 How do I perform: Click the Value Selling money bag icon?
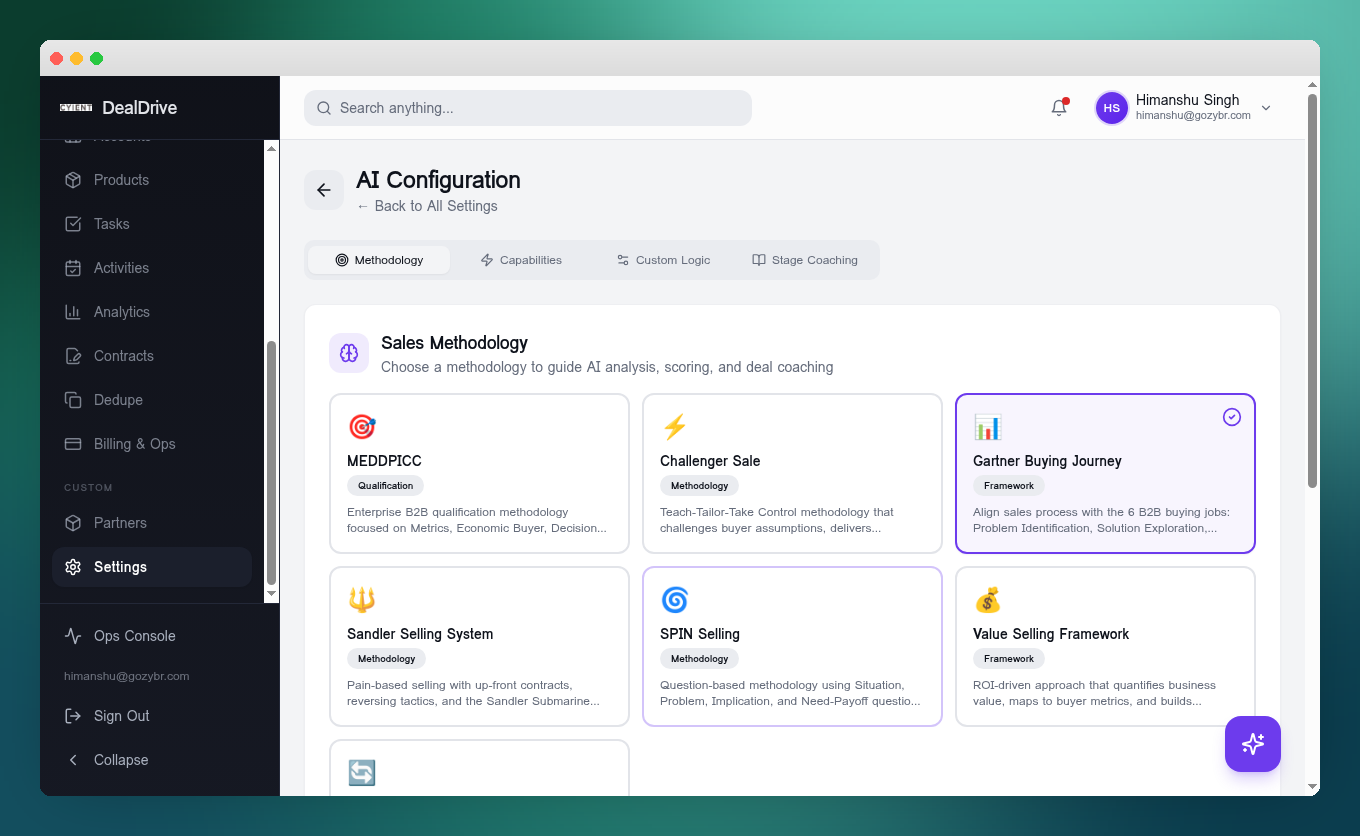[988, 600]
